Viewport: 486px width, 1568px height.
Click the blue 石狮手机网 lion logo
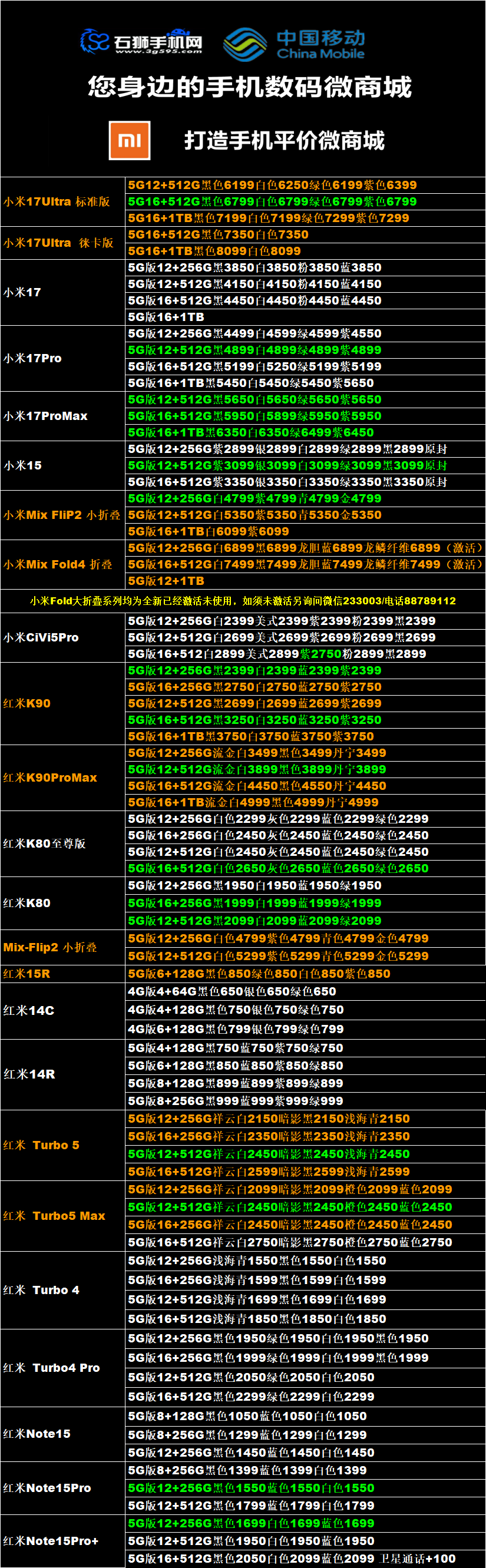click(95, 41)
